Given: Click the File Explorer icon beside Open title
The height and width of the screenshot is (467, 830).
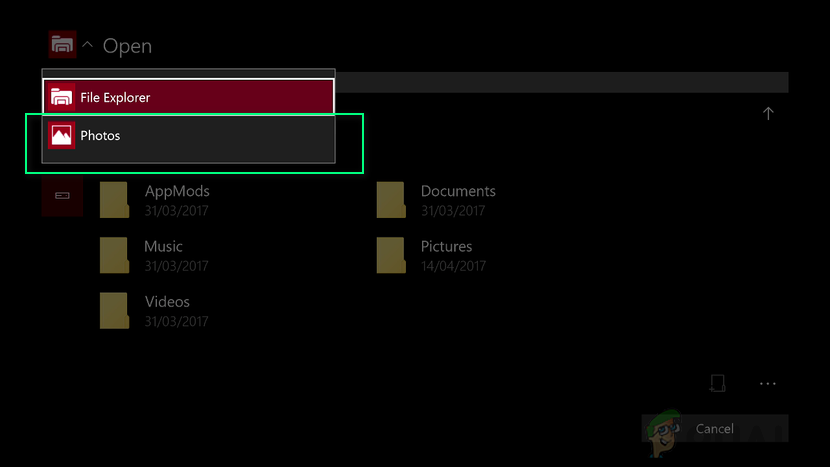Looking at the screenshot, I should [62, 45].
